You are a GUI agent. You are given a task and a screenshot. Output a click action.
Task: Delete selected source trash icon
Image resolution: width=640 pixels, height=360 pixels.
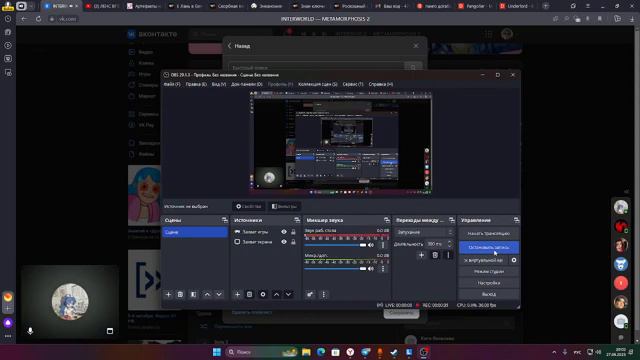pyautogui.click(x=249, y=294)
